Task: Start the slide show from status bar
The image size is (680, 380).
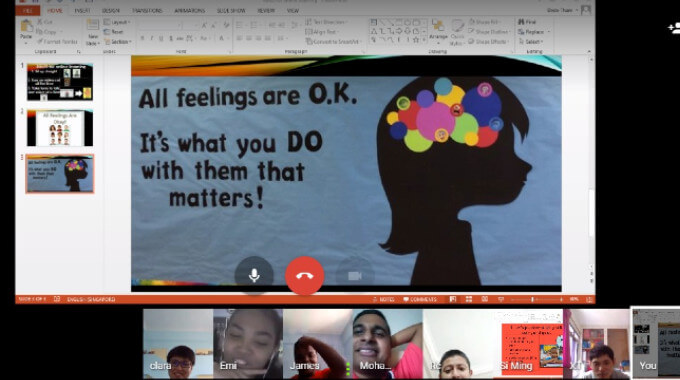Action: [501, 299]
